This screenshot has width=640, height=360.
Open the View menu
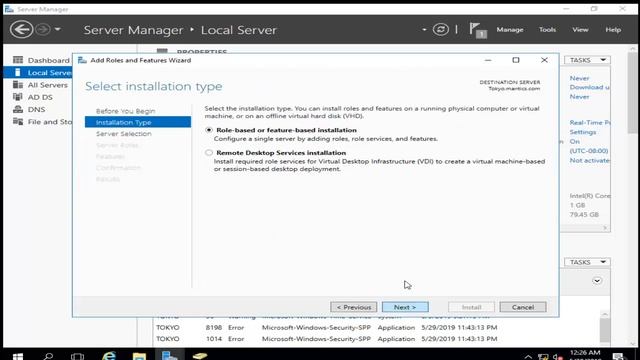point(580,30)
